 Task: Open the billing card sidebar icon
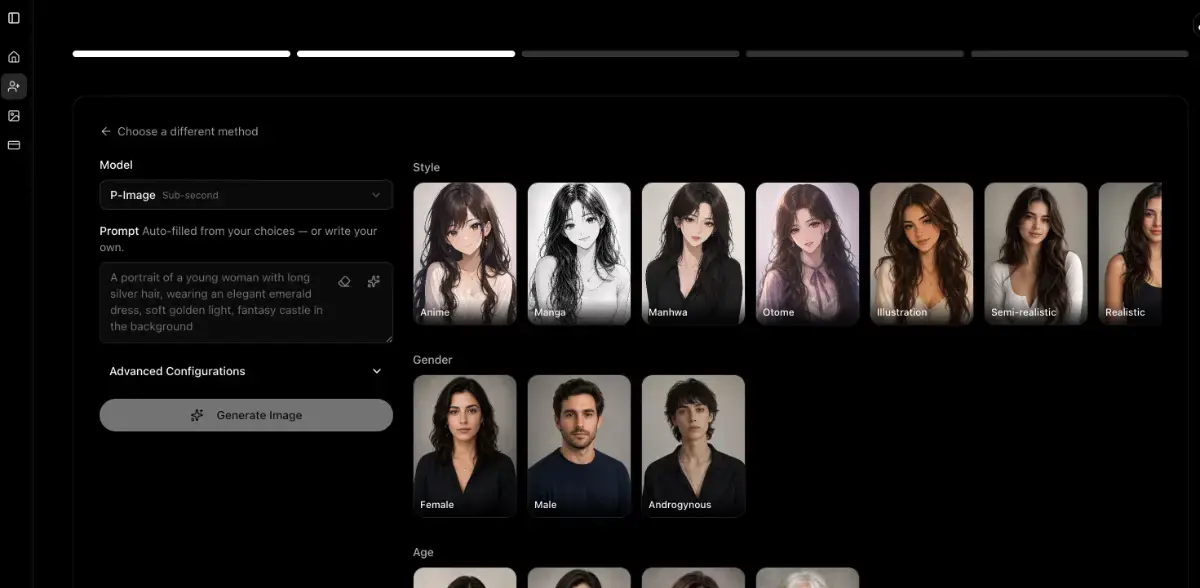click(14, 145)
